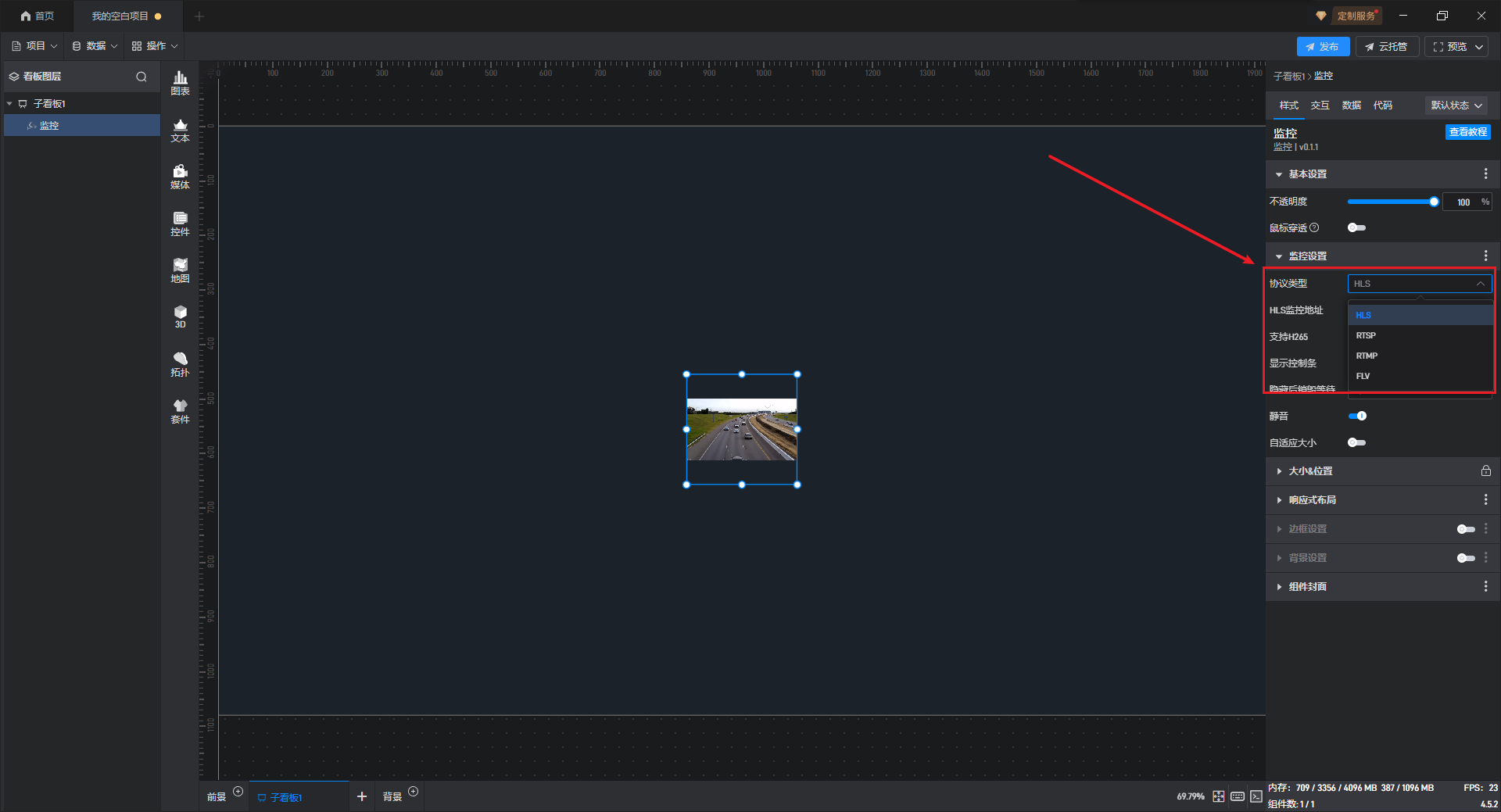Viewport: 1501px width, 812px height.
Task: Search layers with the magnifier icon
Action: point(142,77)
